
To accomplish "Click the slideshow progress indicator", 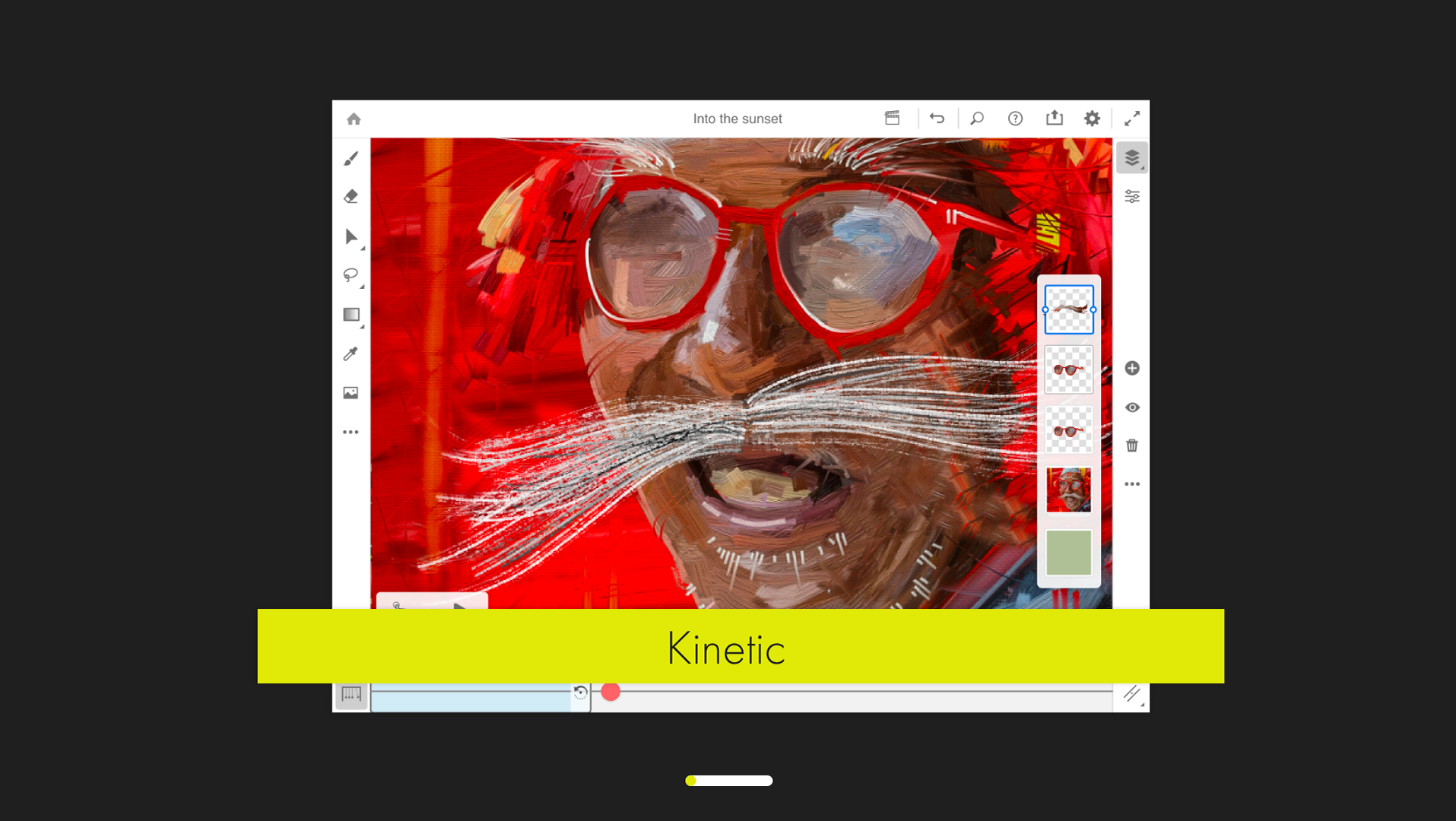I will pos(728,781).
